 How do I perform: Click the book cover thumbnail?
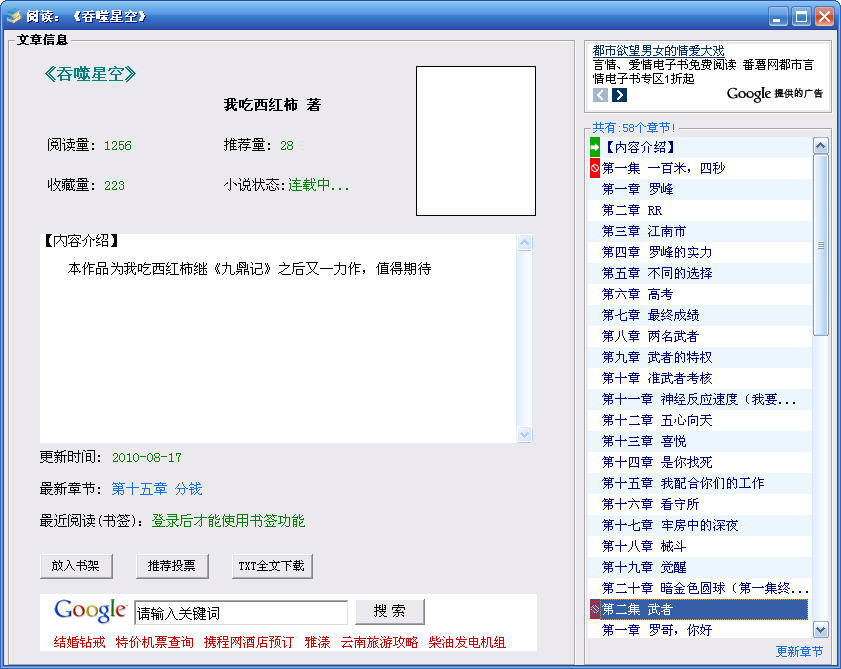click(476, 141)
